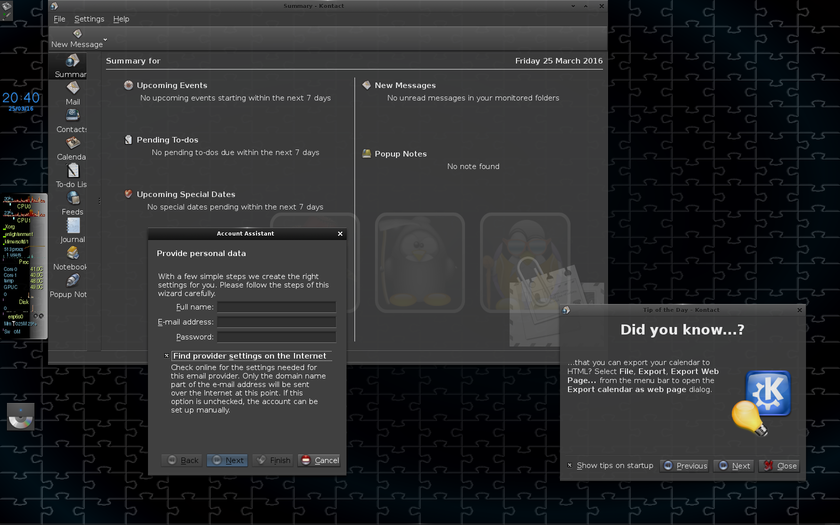Viewport: 840px width, 525px height.
Task: Open Feeds in the Kontact sidebar
Action: (x=72, y=204)
